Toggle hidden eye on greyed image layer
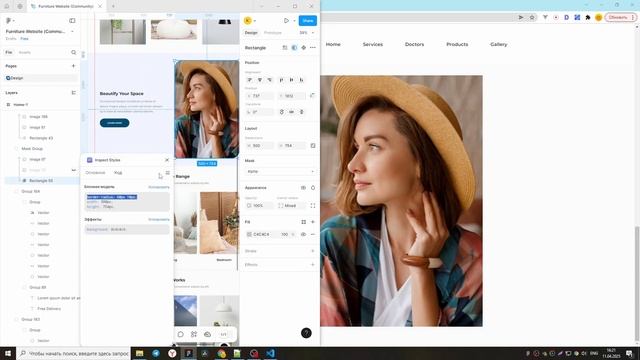 point(74,170)
